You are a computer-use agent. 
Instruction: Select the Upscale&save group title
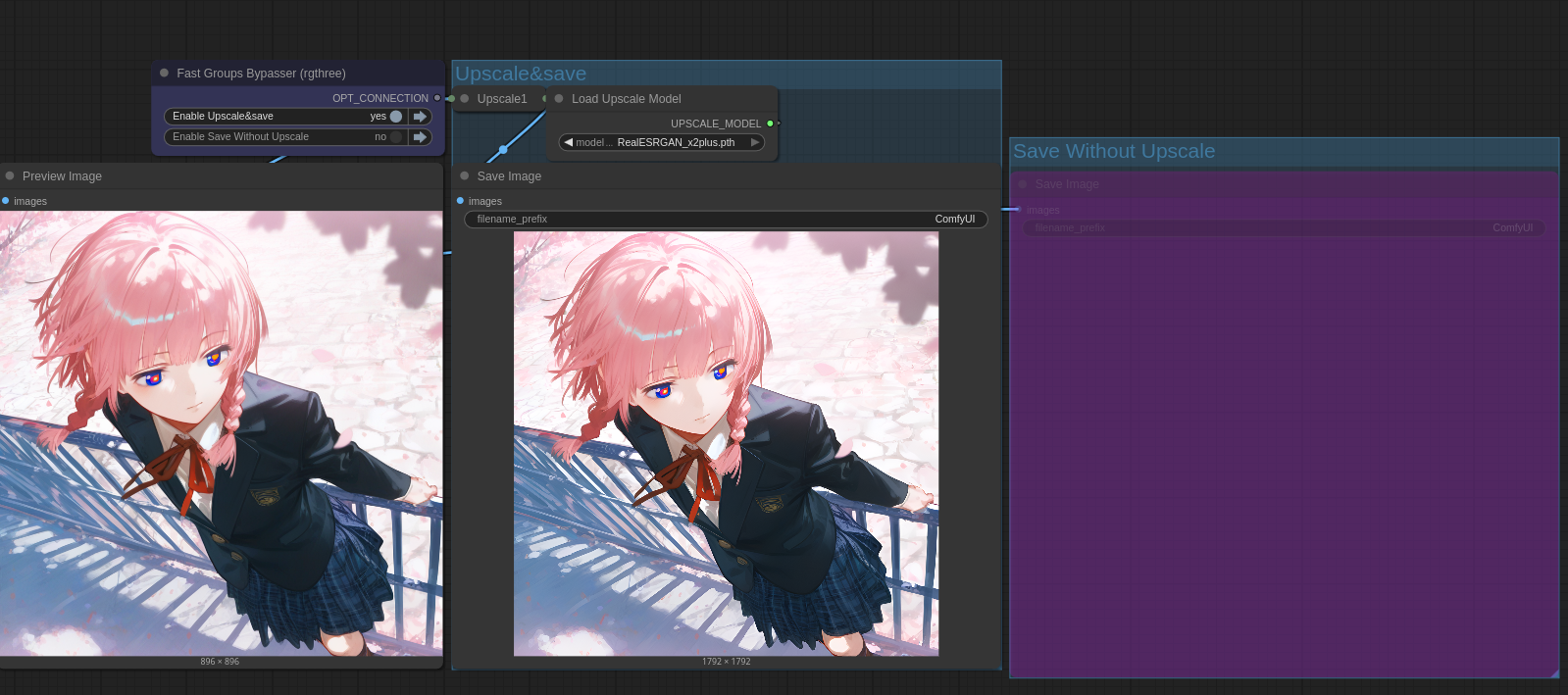pyautogui.click(x=521, y=74)
